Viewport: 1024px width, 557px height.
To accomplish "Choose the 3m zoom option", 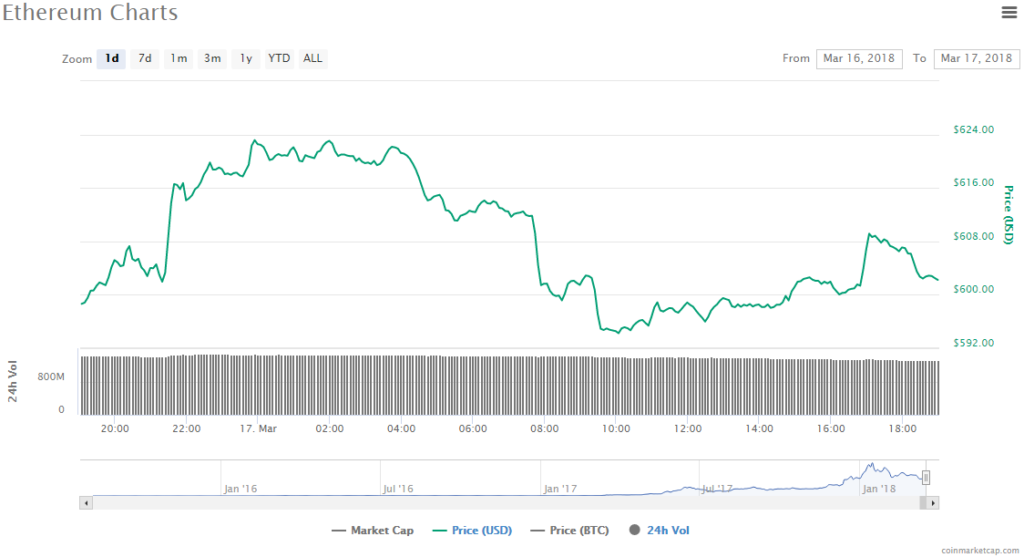I will [x=212, y=59].
